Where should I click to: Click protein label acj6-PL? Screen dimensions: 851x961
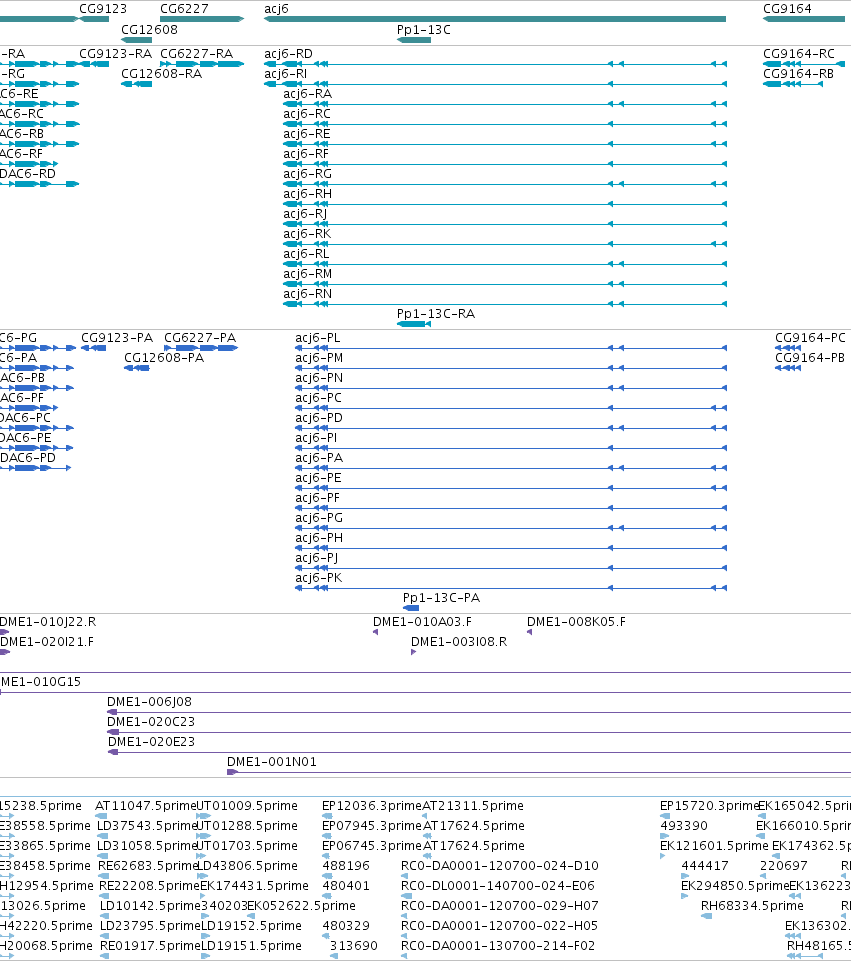317,338
